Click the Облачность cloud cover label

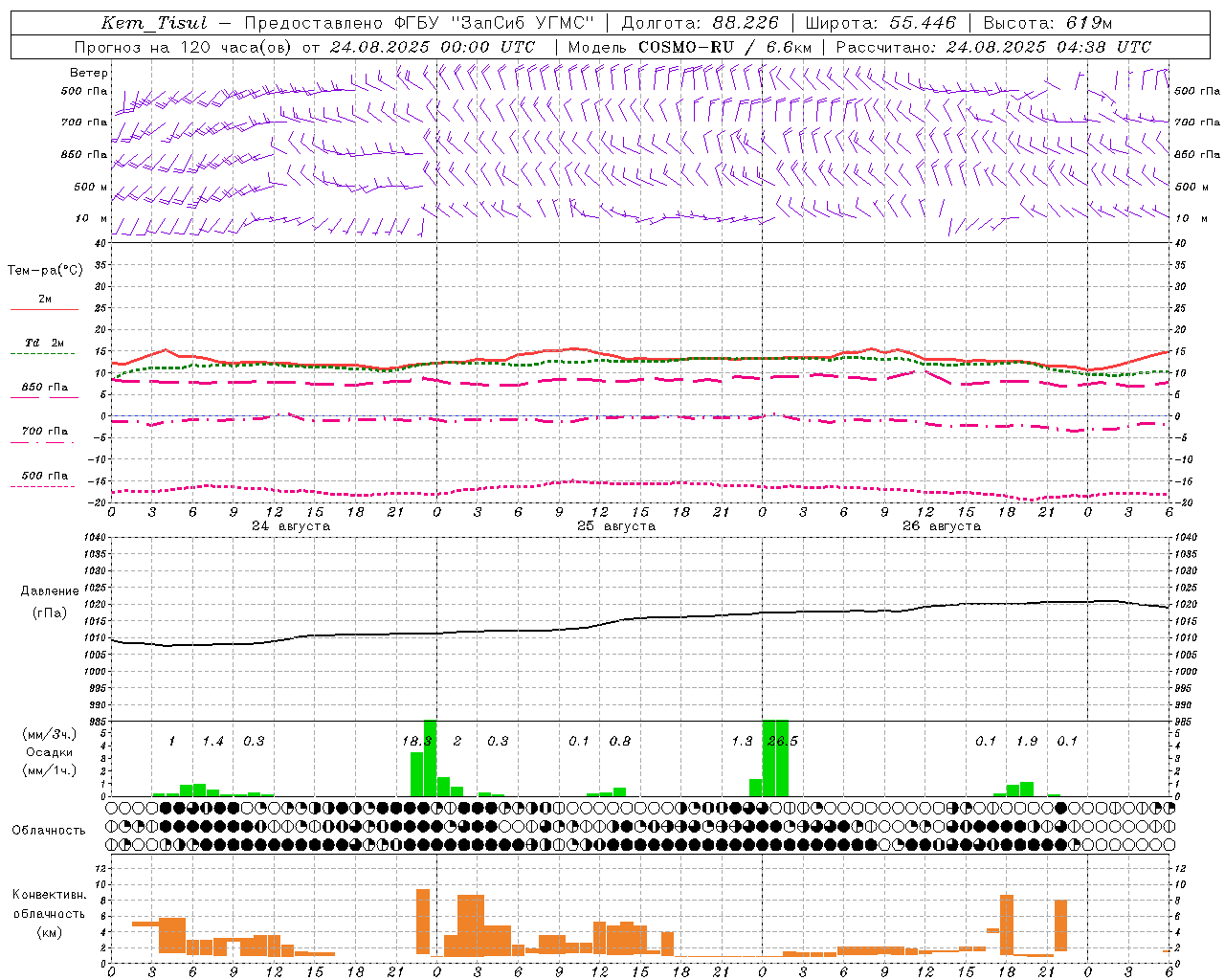(49, 831)
